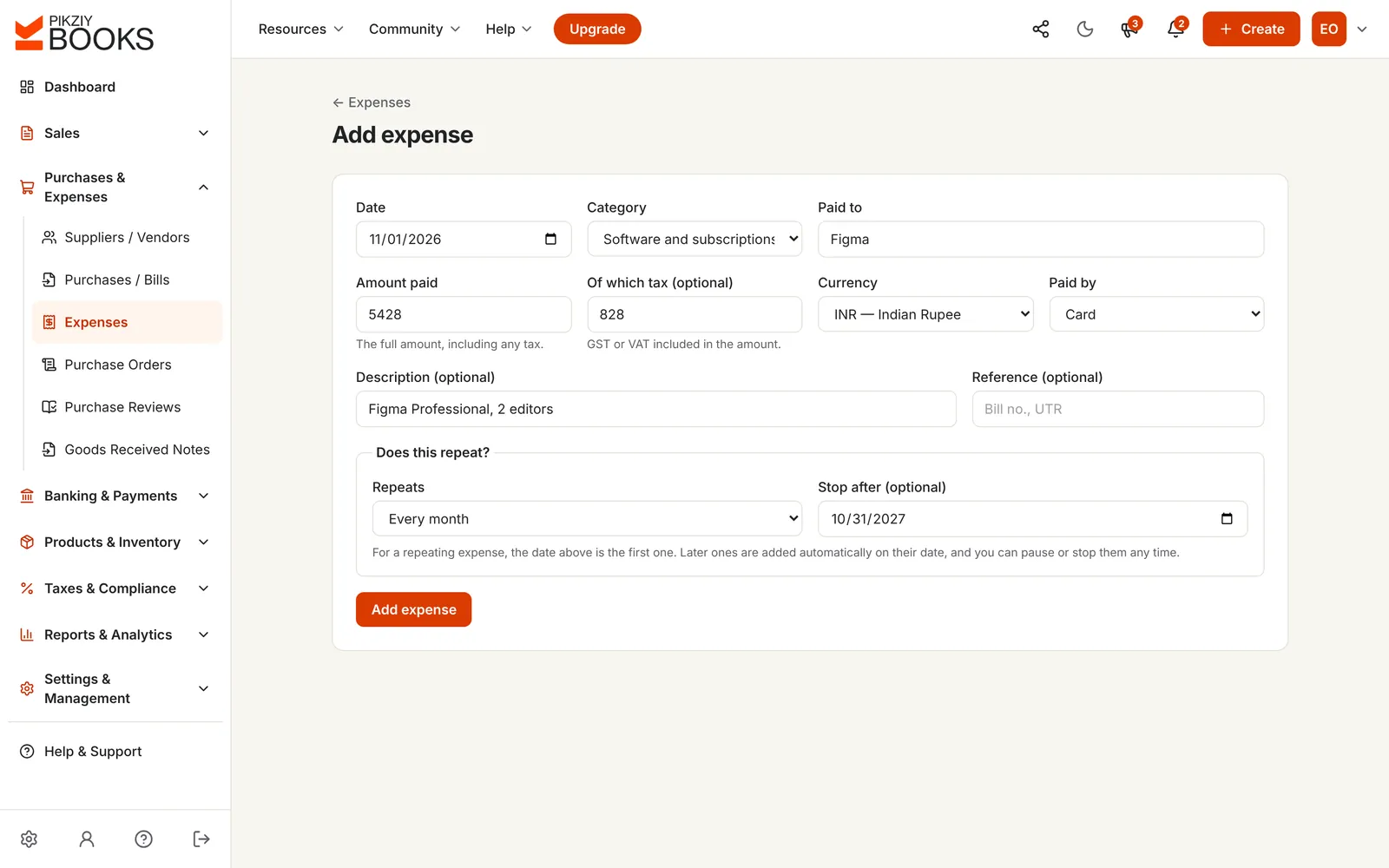Go to Dashboard in sidebar

pos(115,87)
